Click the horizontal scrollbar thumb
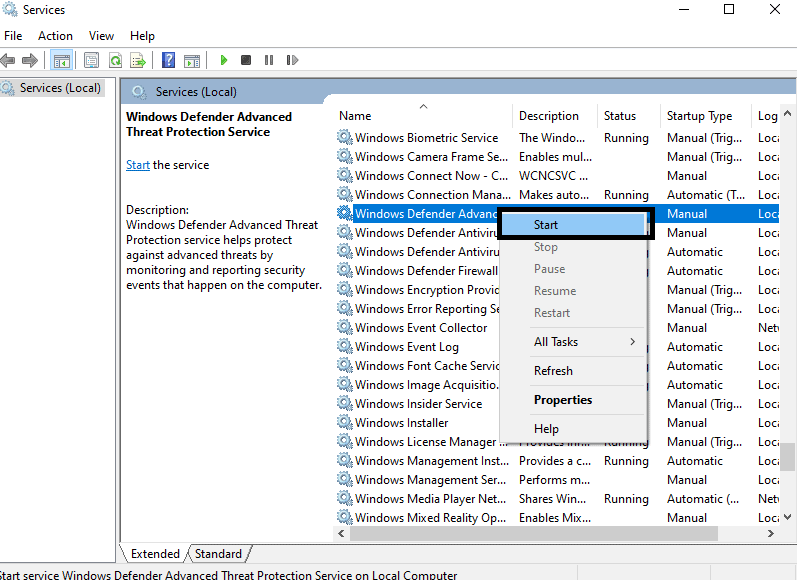The height and width of the screenshot is (580, 797). point(534,533)
